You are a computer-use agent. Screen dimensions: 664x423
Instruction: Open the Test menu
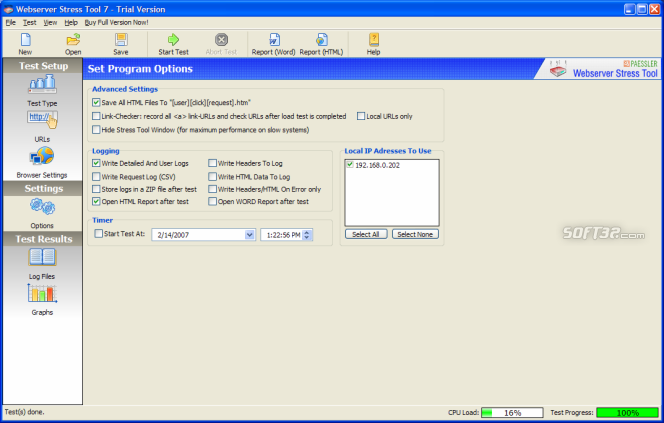(x=29, y=22)
